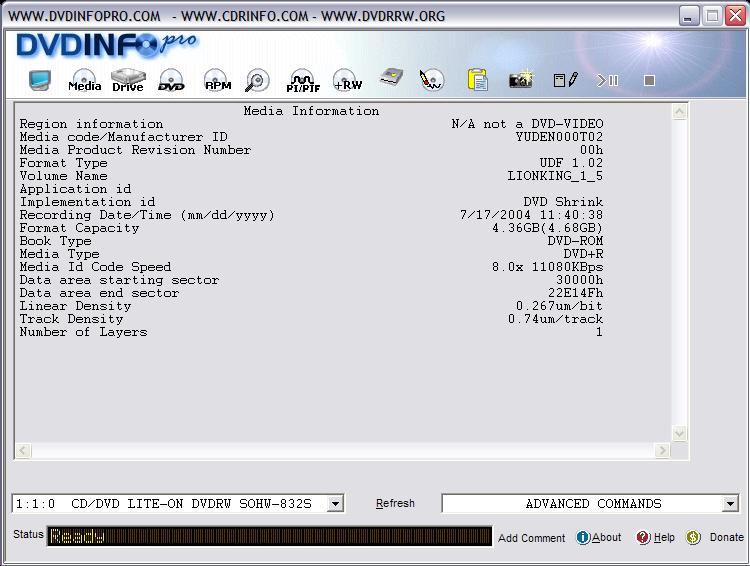This screenshot has width=750, height=566.
Task: Click the vertical scrollbar down arrow
Action: tap(679, 433)
